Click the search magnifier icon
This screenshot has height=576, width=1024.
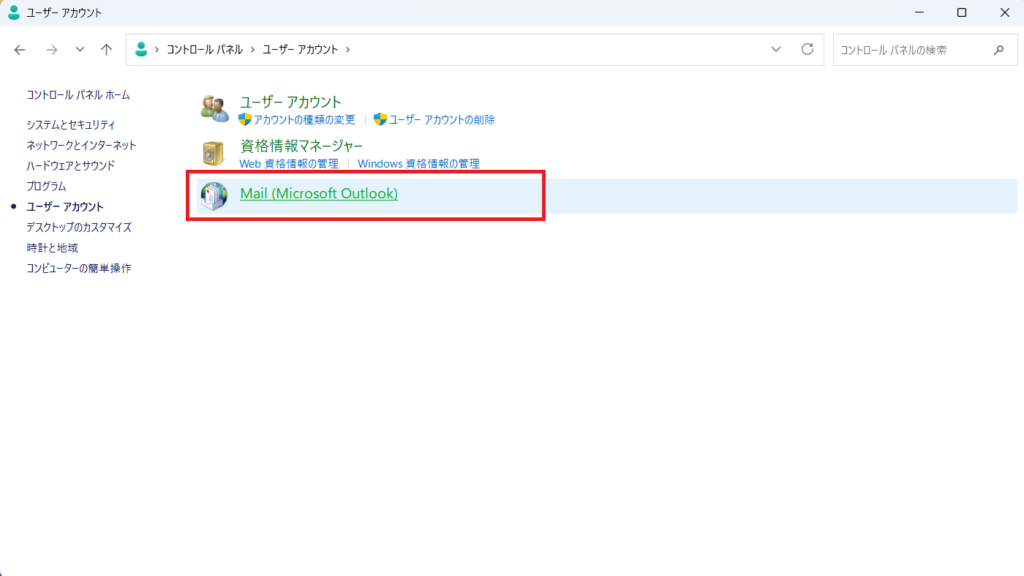click(x=998, y=49)
